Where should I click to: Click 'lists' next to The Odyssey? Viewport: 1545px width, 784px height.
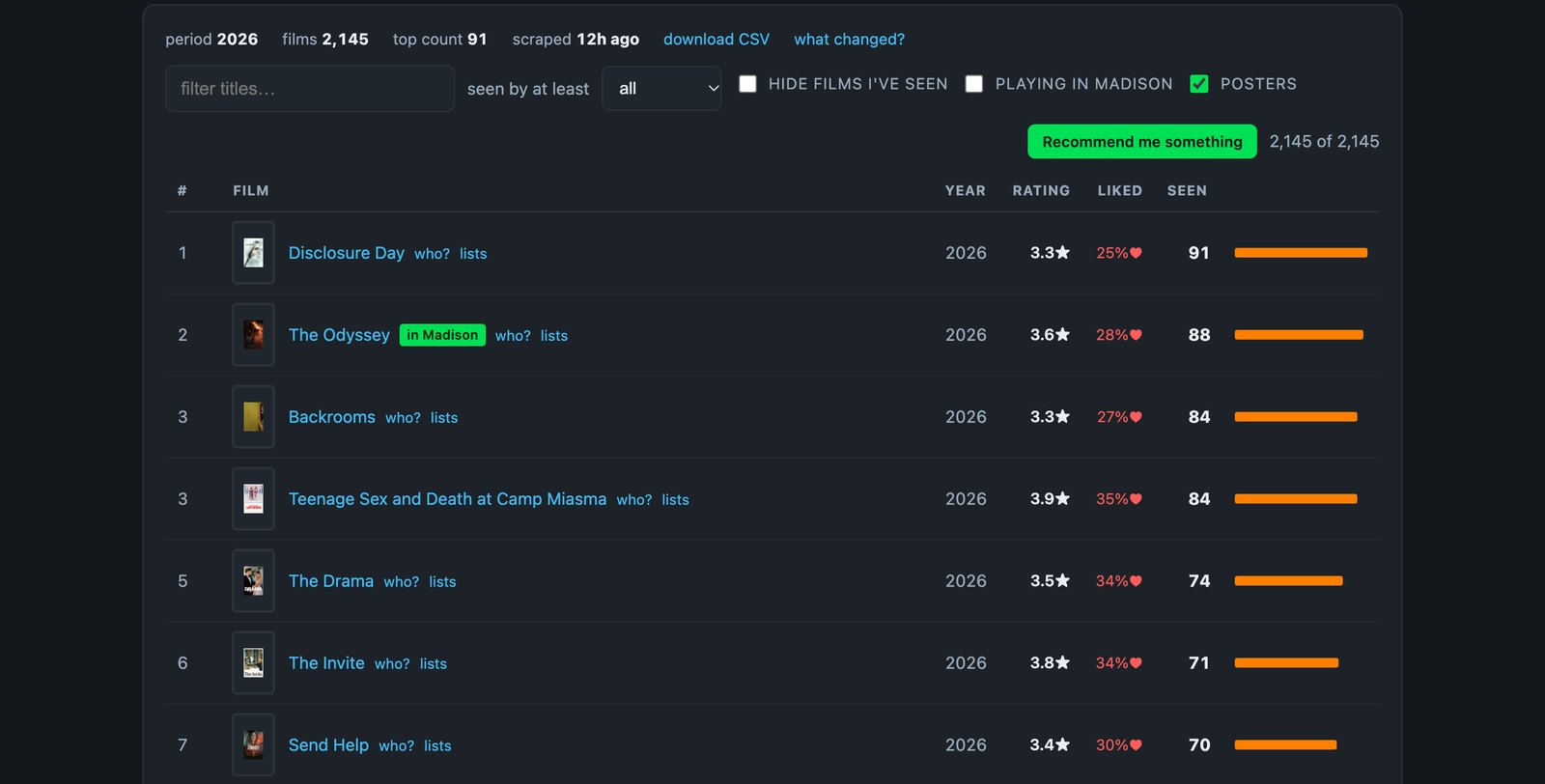(x=554, y=336)
